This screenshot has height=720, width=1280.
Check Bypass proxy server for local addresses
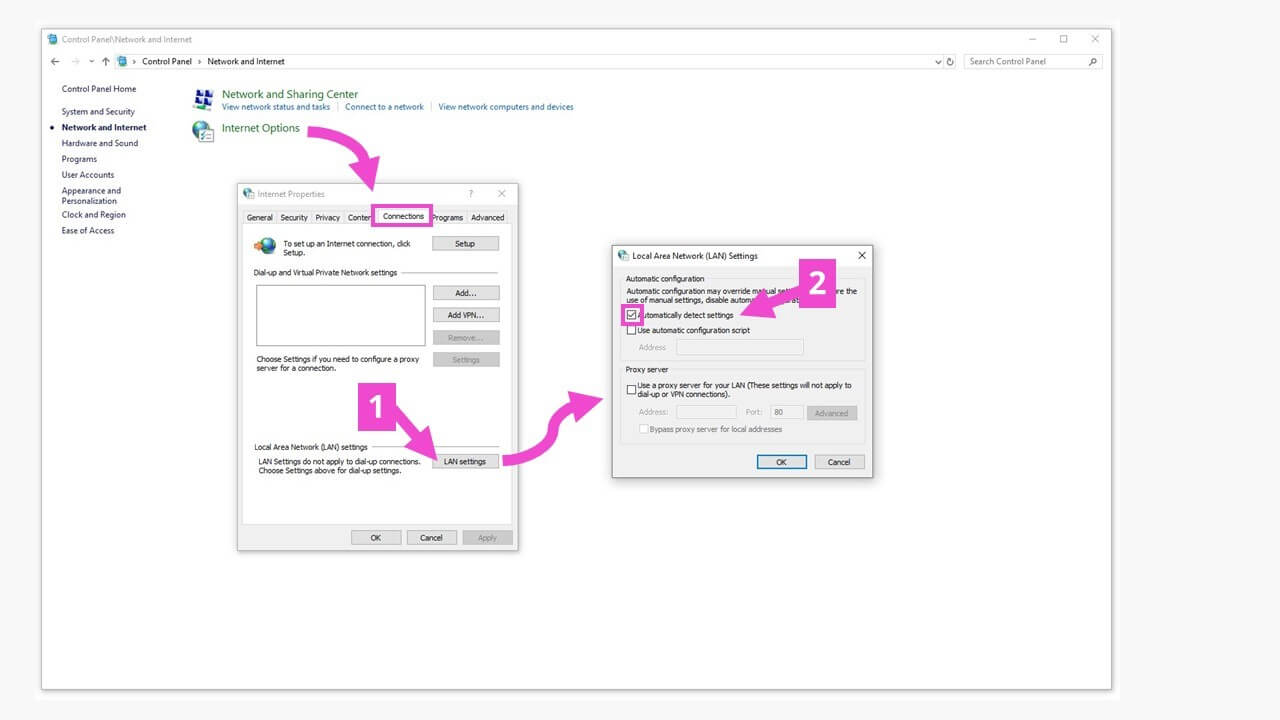(x=643, y=429)
